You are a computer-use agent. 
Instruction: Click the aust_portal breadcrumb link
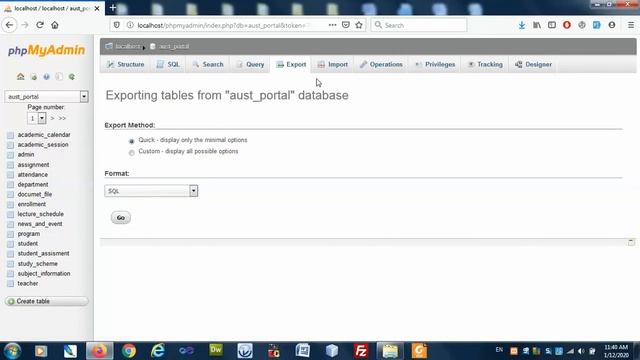coord(174,47)
